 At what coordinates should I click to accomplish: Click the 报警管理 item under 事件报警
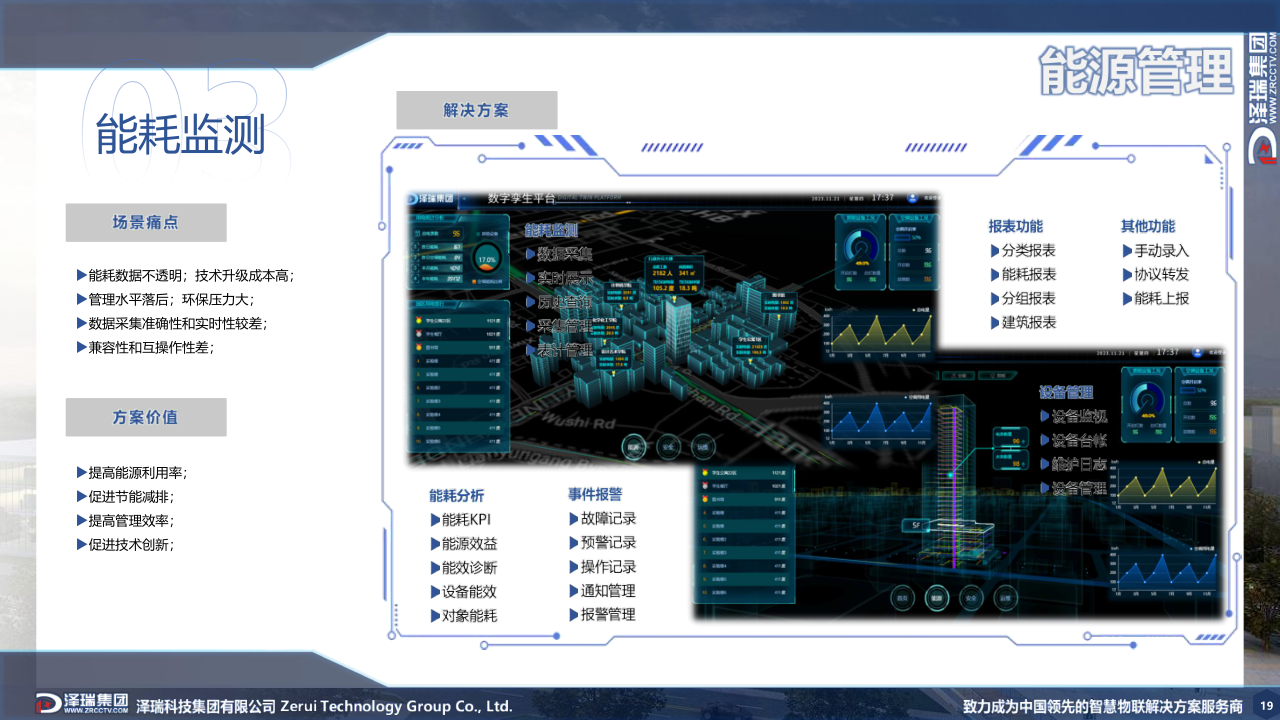(x=608, y=614)
